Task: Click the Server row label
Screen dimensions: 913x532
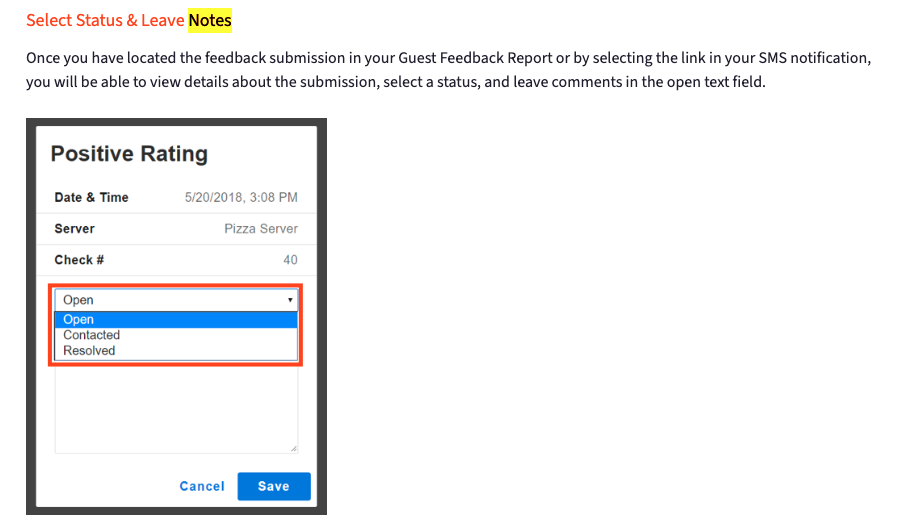Action: click(x=74, y=228)
